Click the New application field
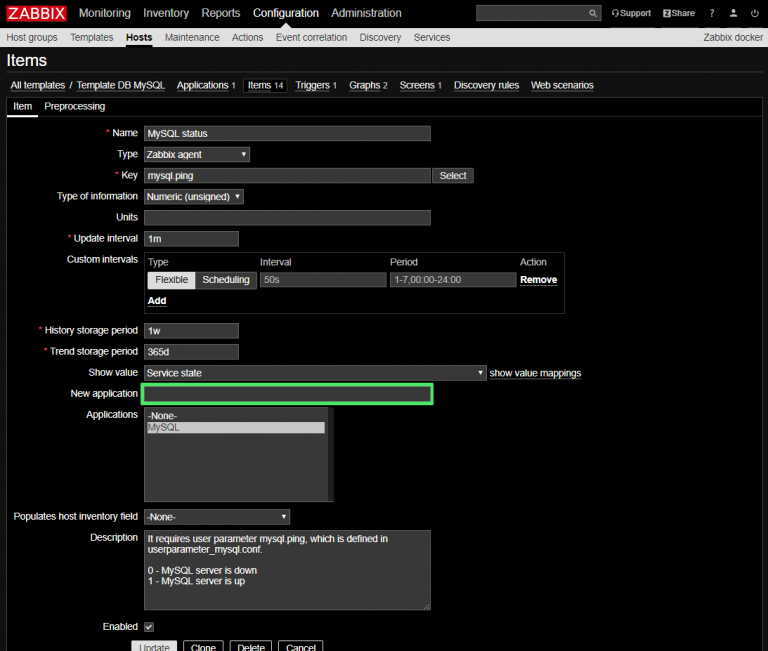This screenshot has width=768, height=651. [x=288, y=394]
